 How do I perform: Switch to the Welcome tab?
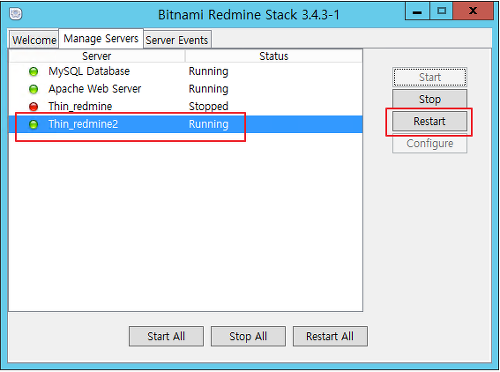34,40
